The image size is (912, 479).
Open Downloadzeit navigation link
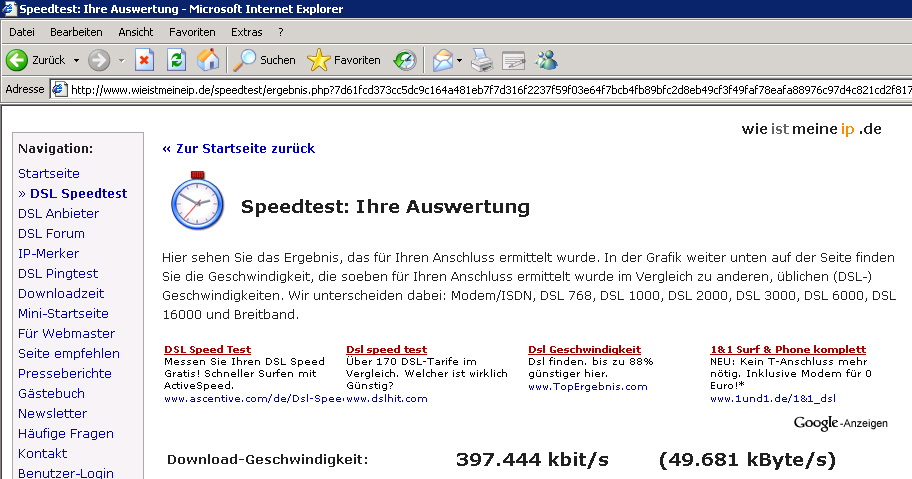coord(61,294)
